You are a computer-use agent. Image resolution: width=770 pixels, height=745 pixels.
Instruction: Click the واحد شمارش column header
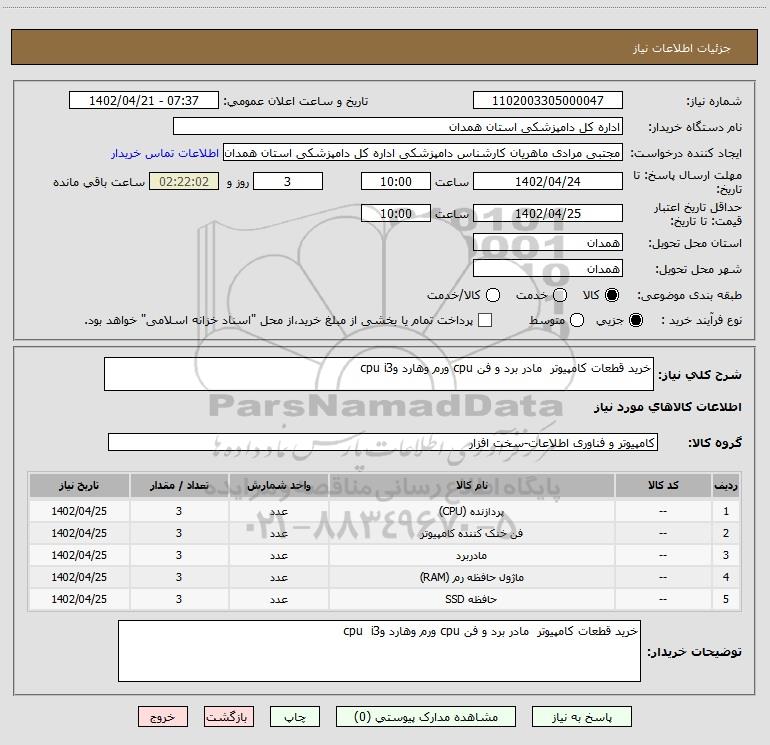pos(278,486)
